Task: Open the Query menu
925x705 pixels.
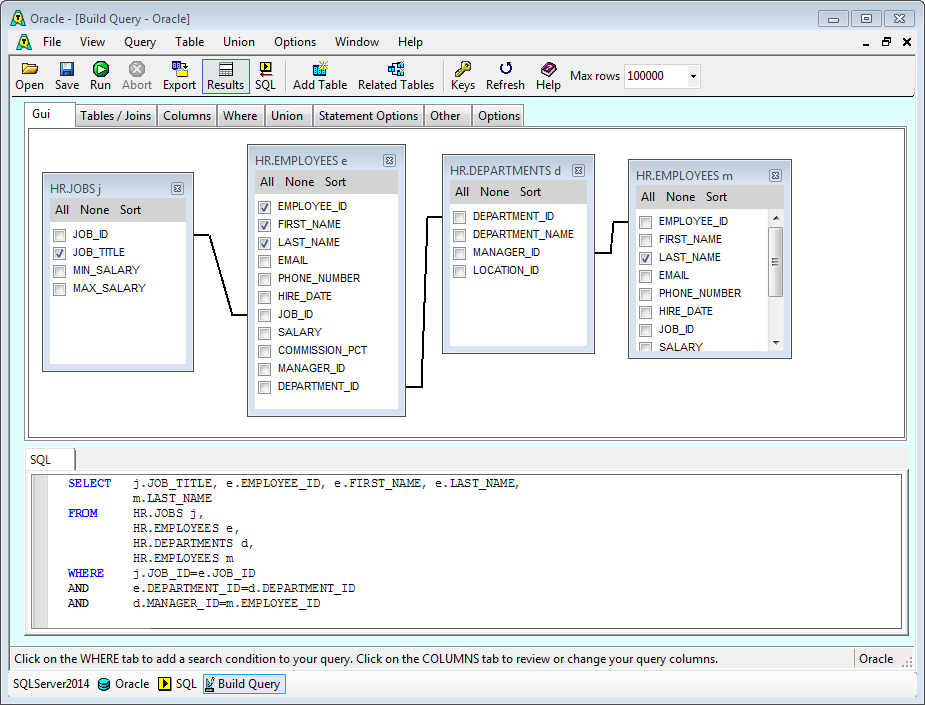Action: pyautogui.click(x=140, y=42)
